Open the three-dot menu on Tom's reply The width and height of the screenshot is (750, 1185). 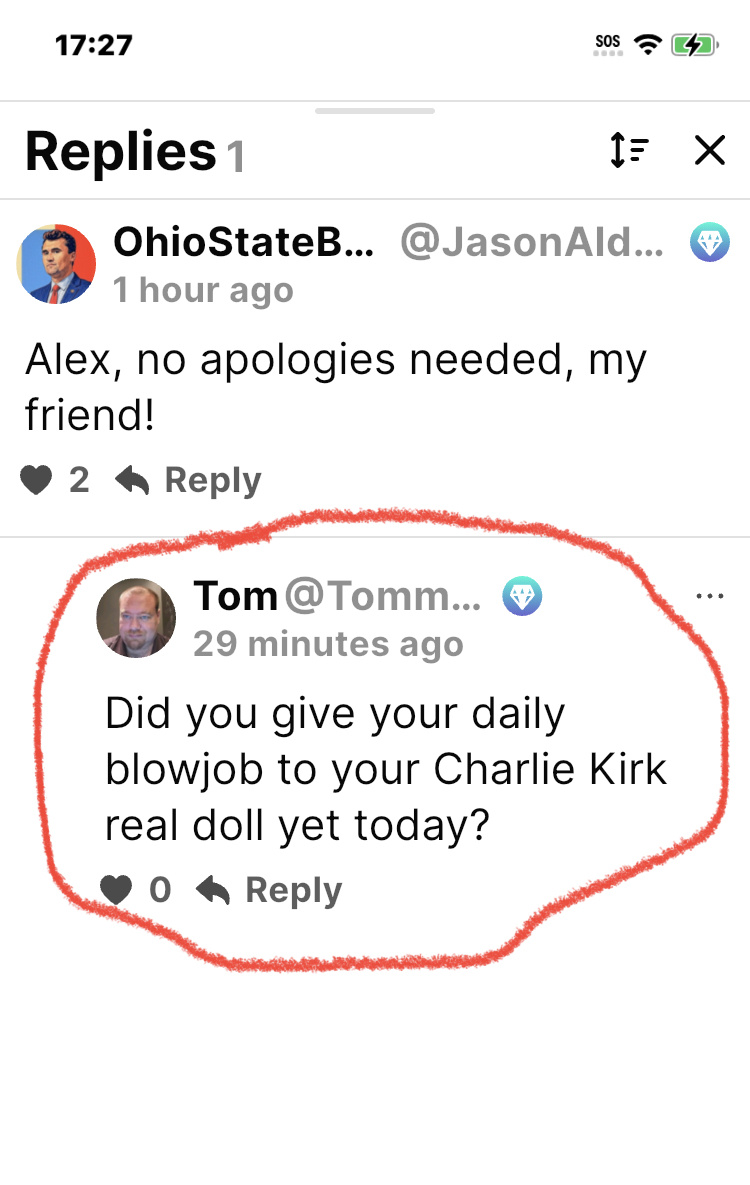(x=709, y=596)
